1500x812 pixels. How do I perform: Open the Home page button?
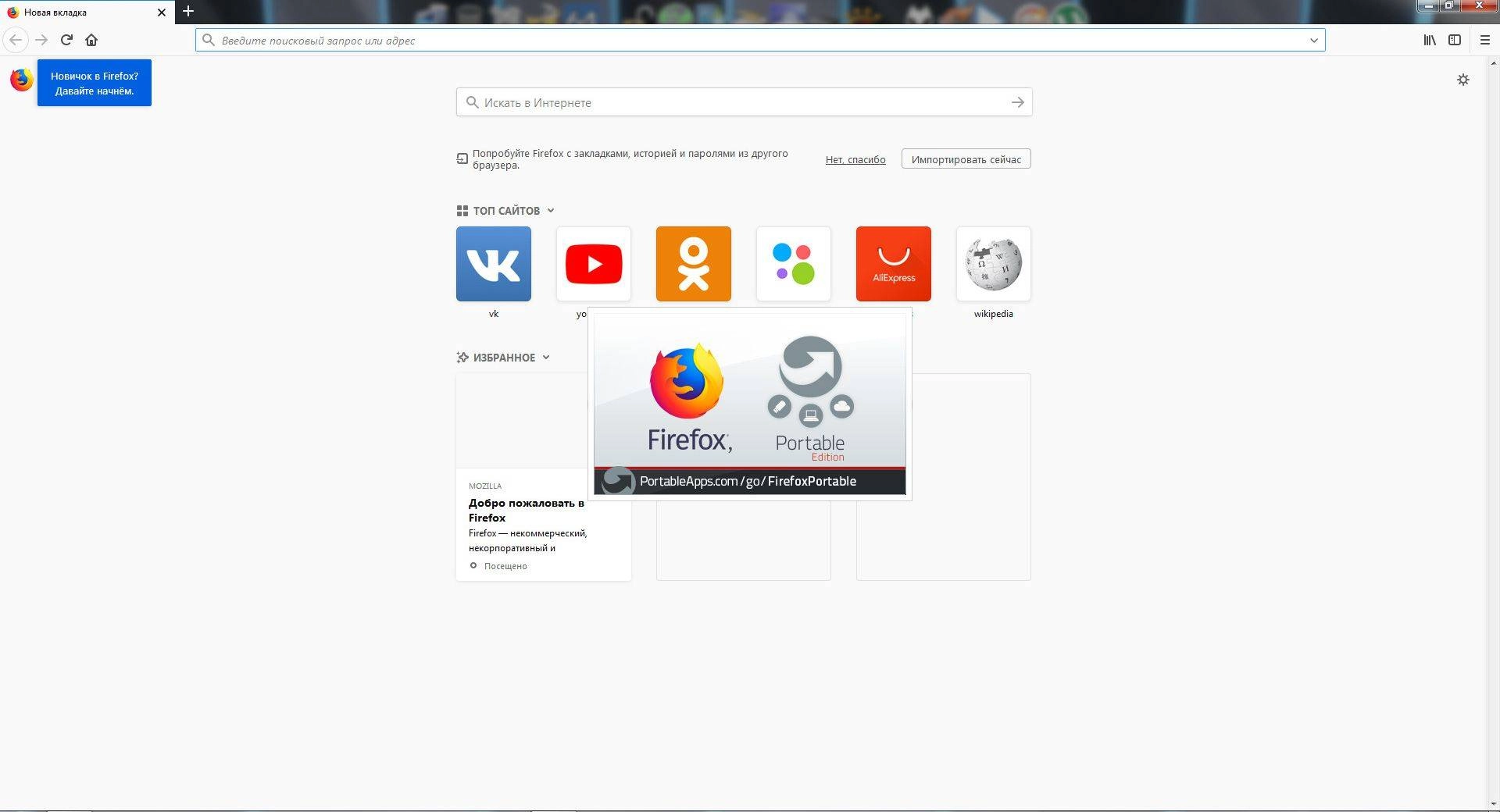coord(91,40)
